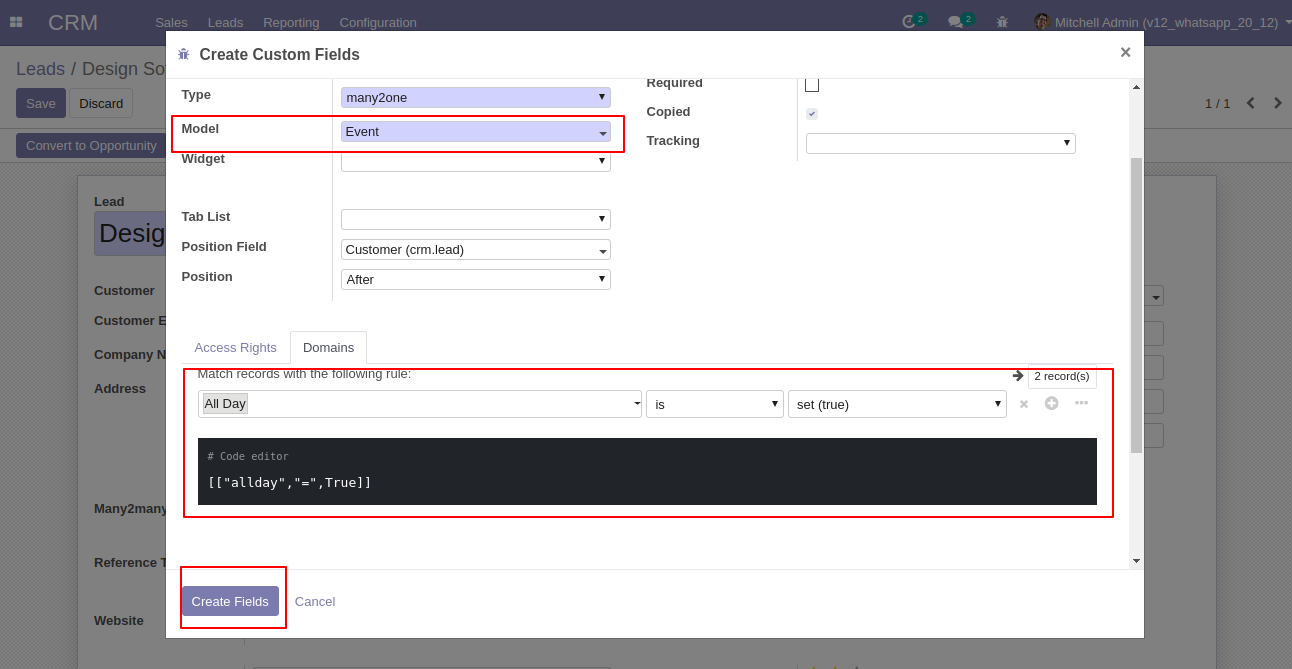The width and height of the screenshot is (1292, 669).
Task: Toggle the Required checkbox
Action: click(x=812, y=84)
